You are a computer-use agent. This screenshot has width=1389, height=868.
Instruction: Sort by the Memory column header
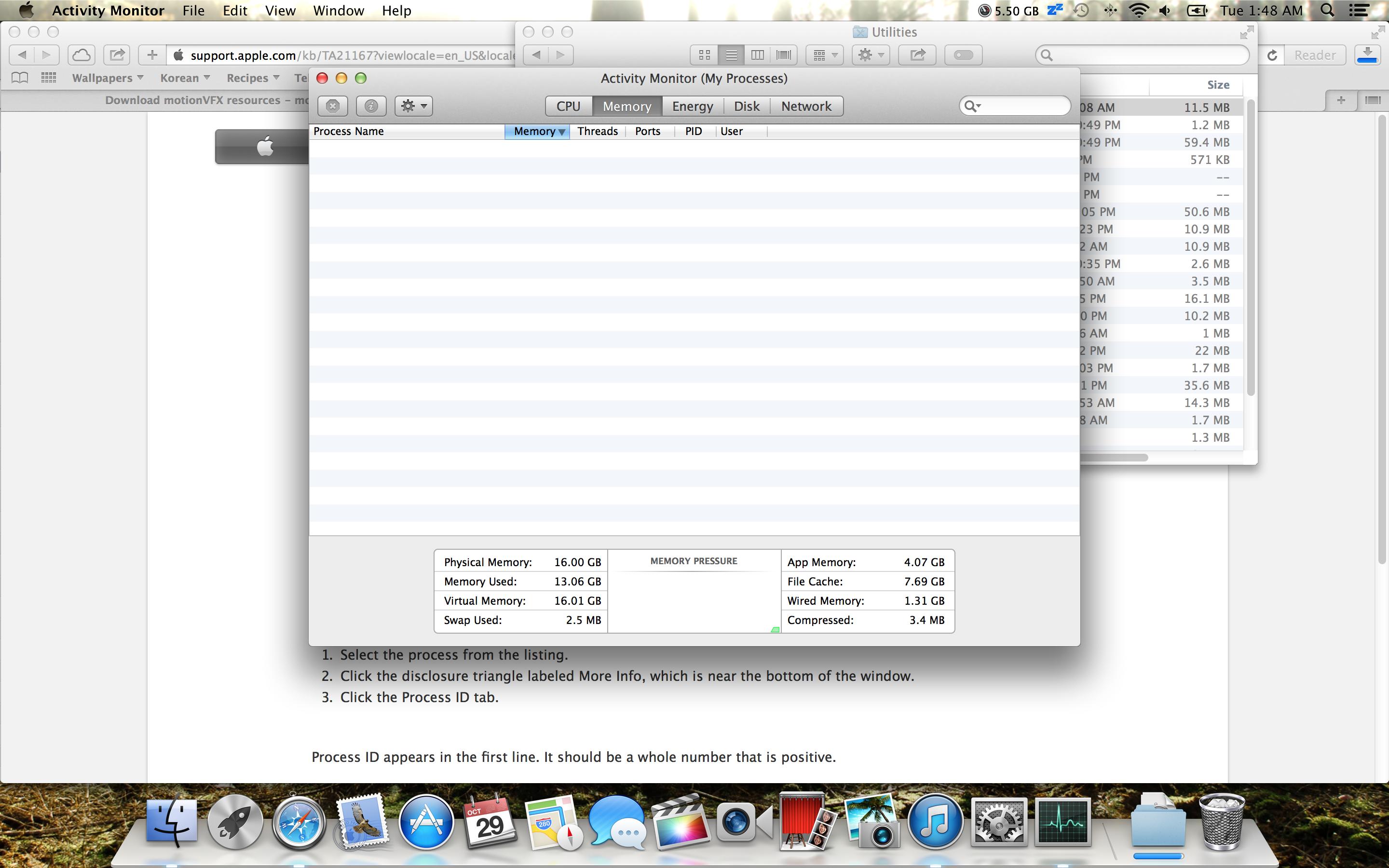pos(536,132)
